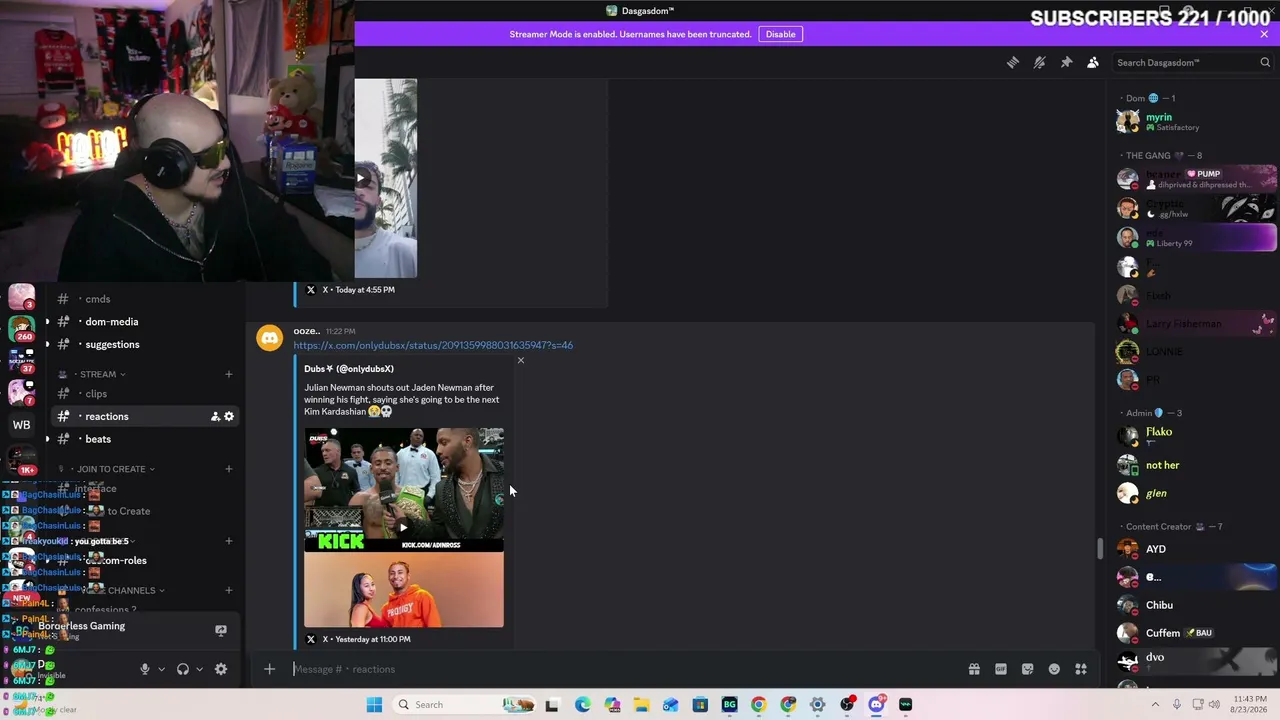Open the suggestions channel
Image resolution: width=1280 pixels, height=720 pixels.
[112, 345]
